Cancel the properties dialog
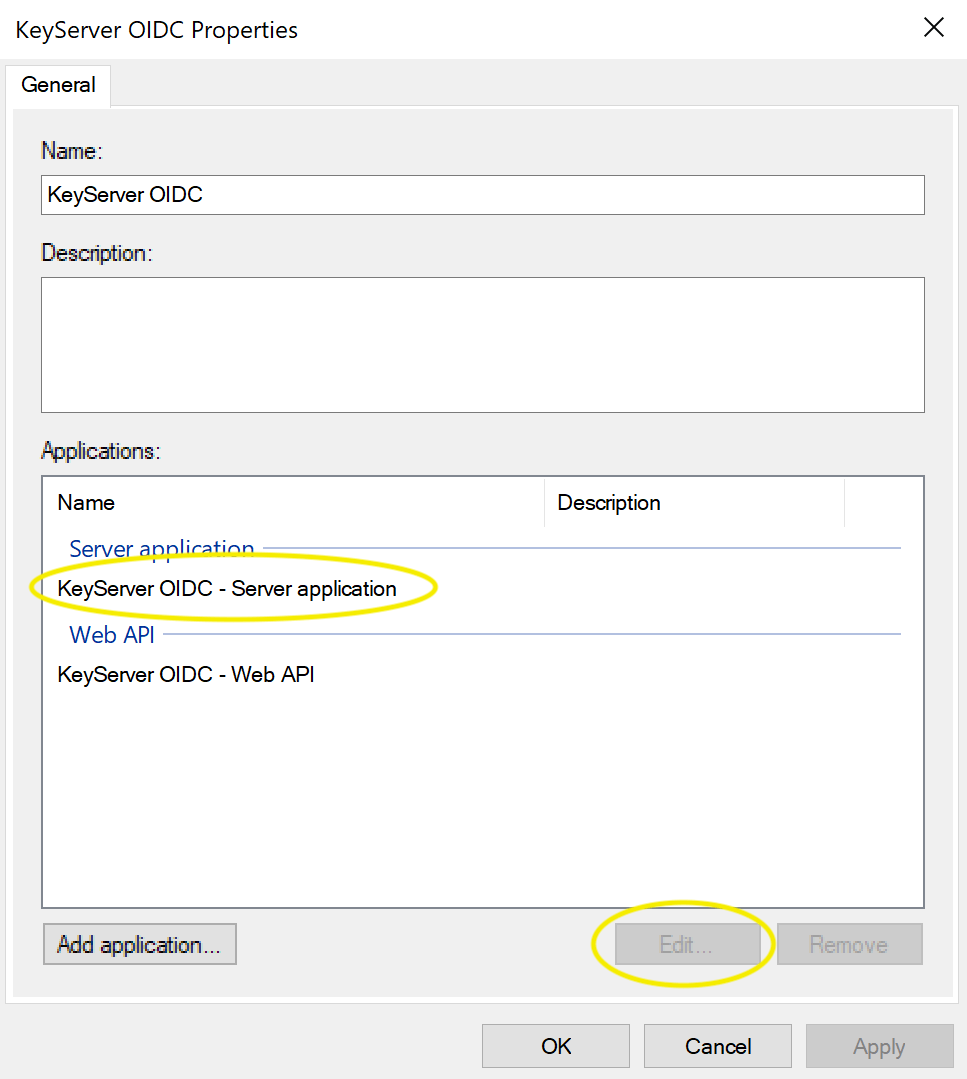This screenshot has height=1079, width=967. click(718, 1046)
